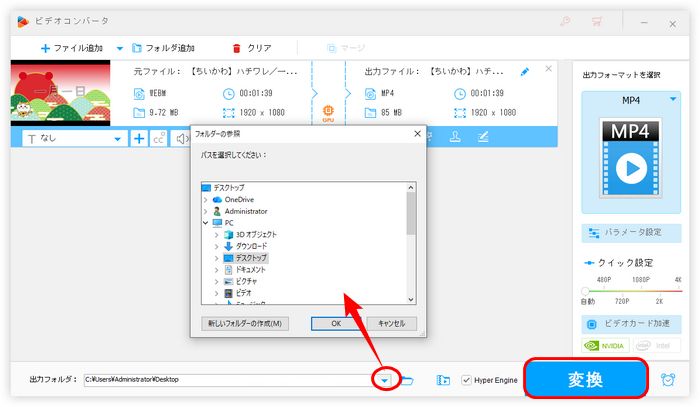Expand the 3D オブジェクト node

(217, 235)
